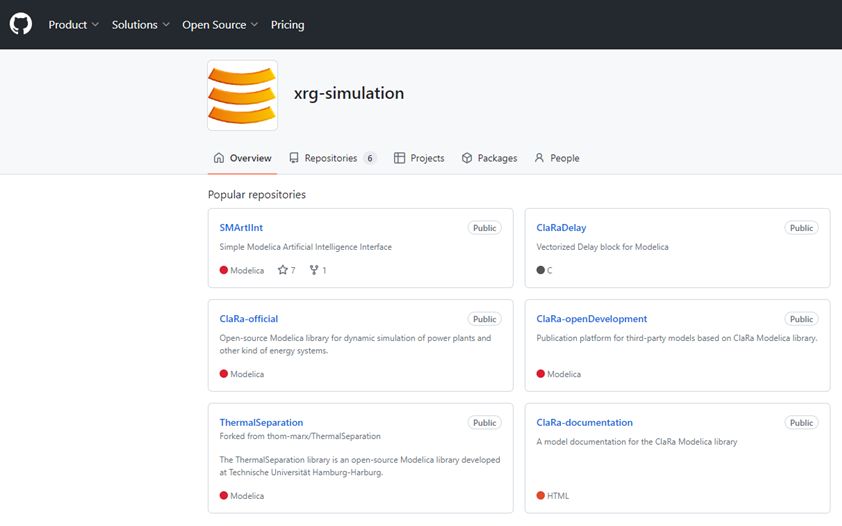This screenshot has width=842, height=526.
Task: Click the star icon on SMArtIInt
Action: click(x=282, y=270)
